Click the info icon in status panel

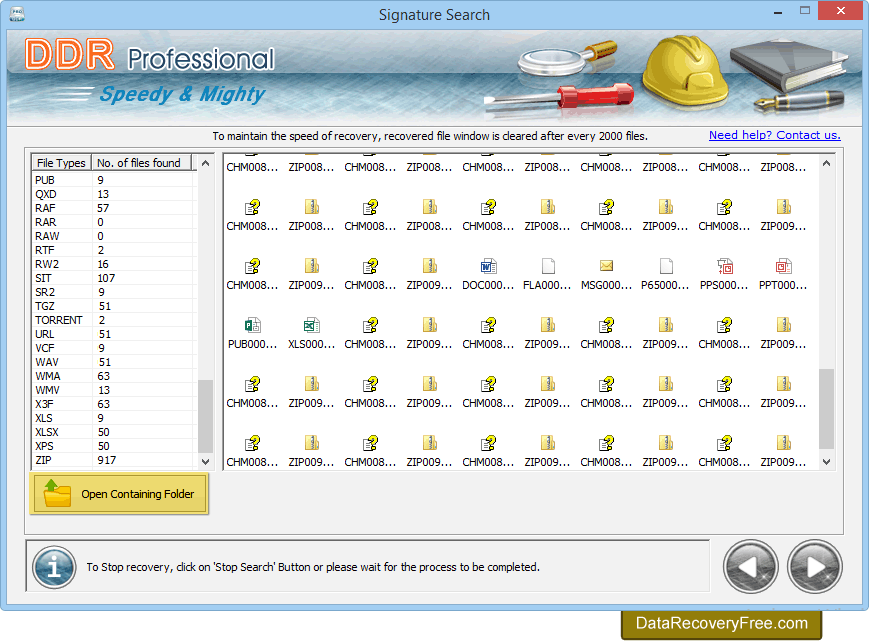54,567
